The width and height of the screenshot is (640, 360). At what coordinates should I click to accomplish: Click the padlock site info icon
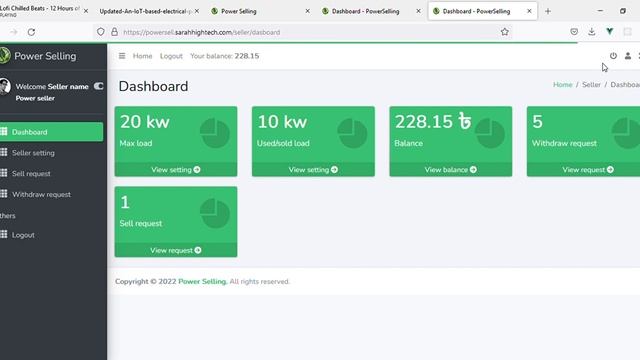pyautogui.click(x=115, y=32)
